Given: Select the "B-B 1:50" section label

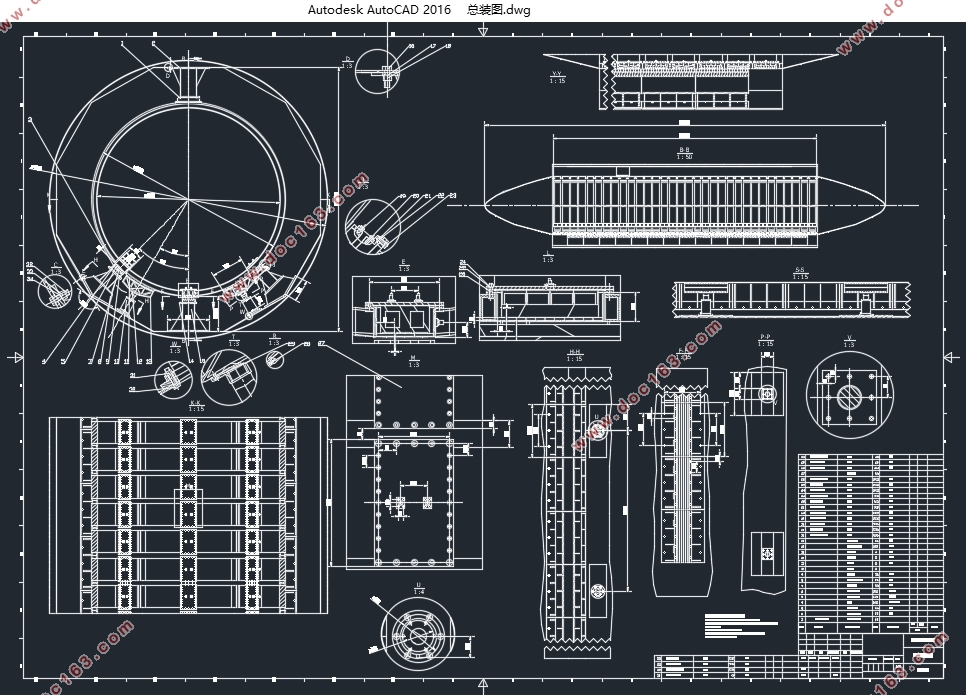Looking at the screenshot, I should (x=684, y=153).
